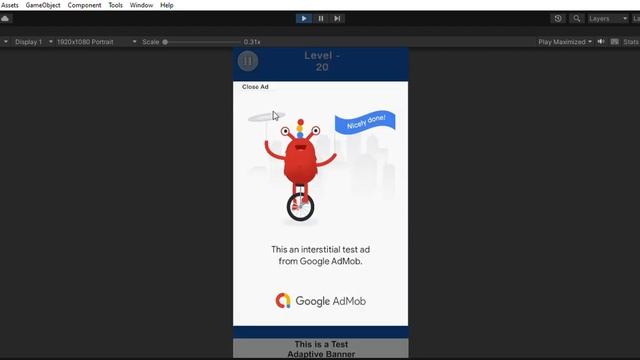The height and width of the screenshot is (360, 640).
Task: Open the Help menu
Action: (x=167, y=5)
